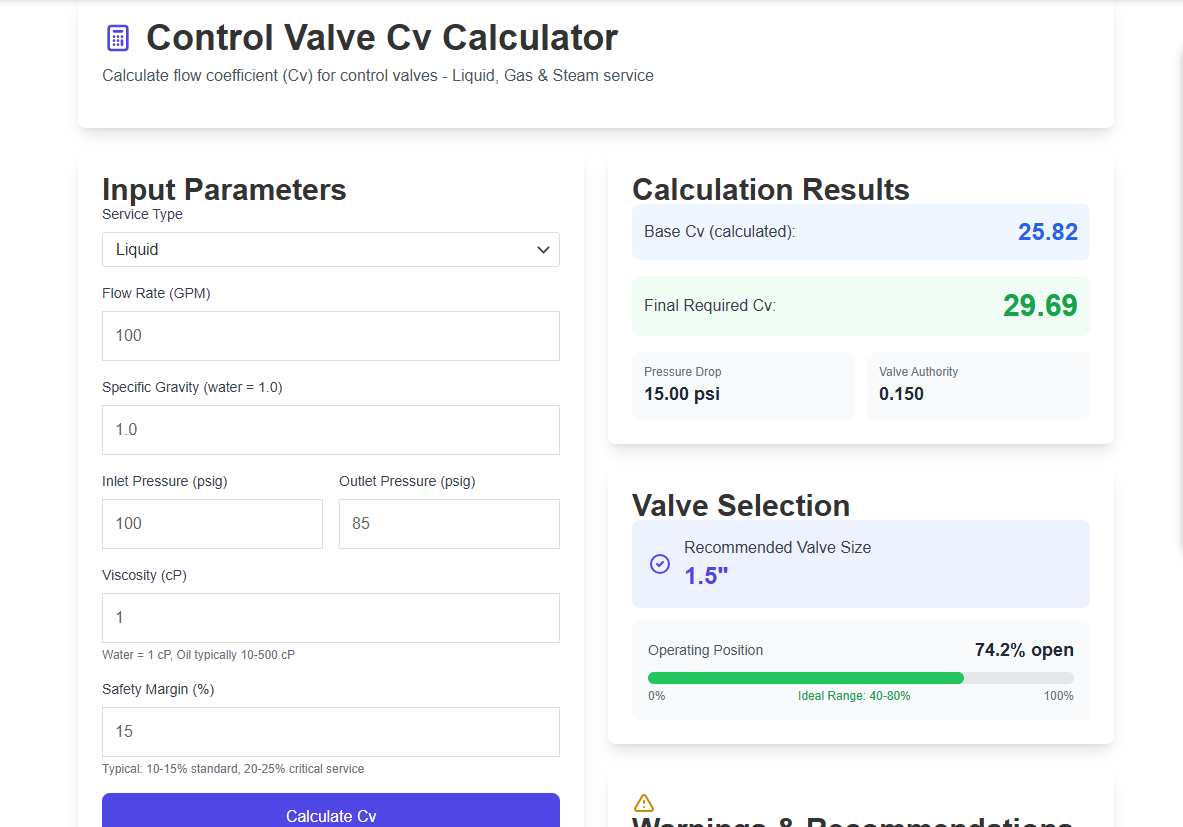1183x827 pixels.
Task: Click the calculator icon in the header
Action: 117,37
